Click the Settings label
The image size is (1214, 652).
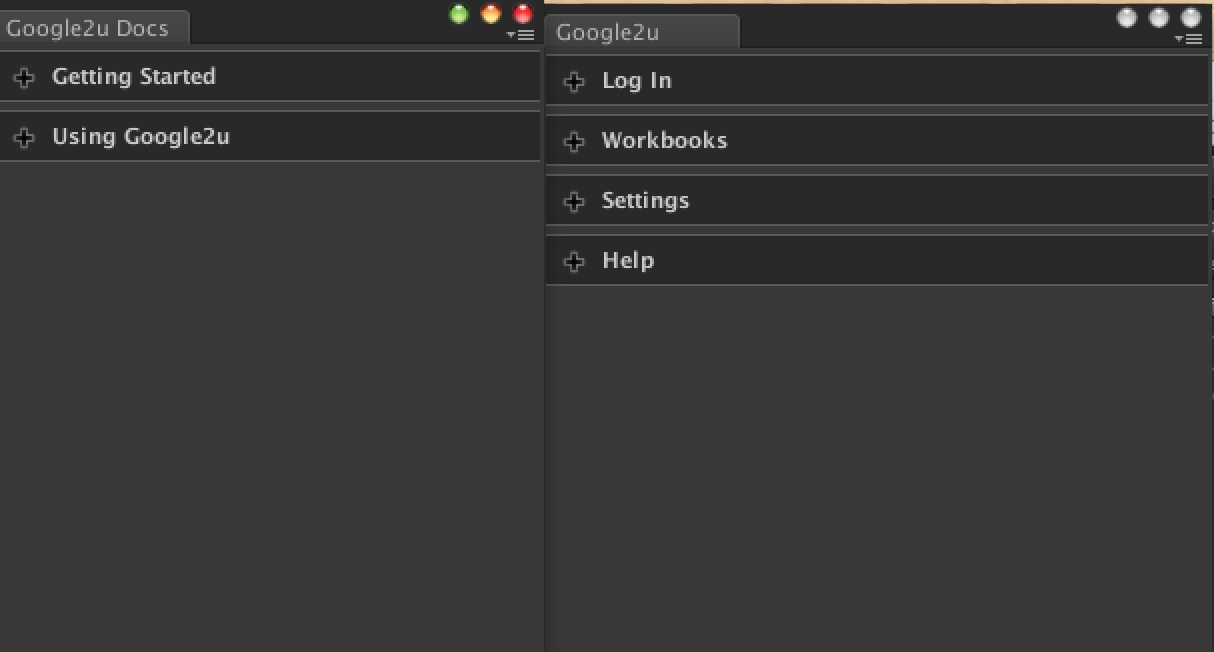[646, 201]
